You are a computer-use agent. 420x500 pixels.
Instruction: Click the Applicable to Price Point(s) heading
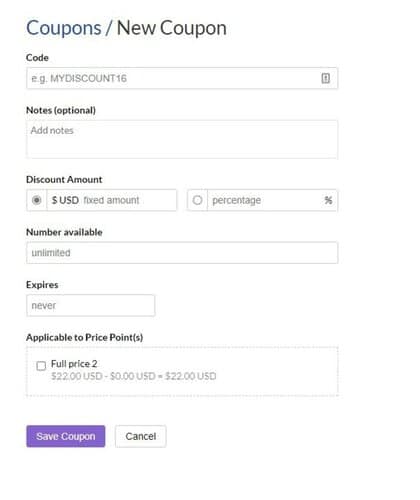pos(85,337)
